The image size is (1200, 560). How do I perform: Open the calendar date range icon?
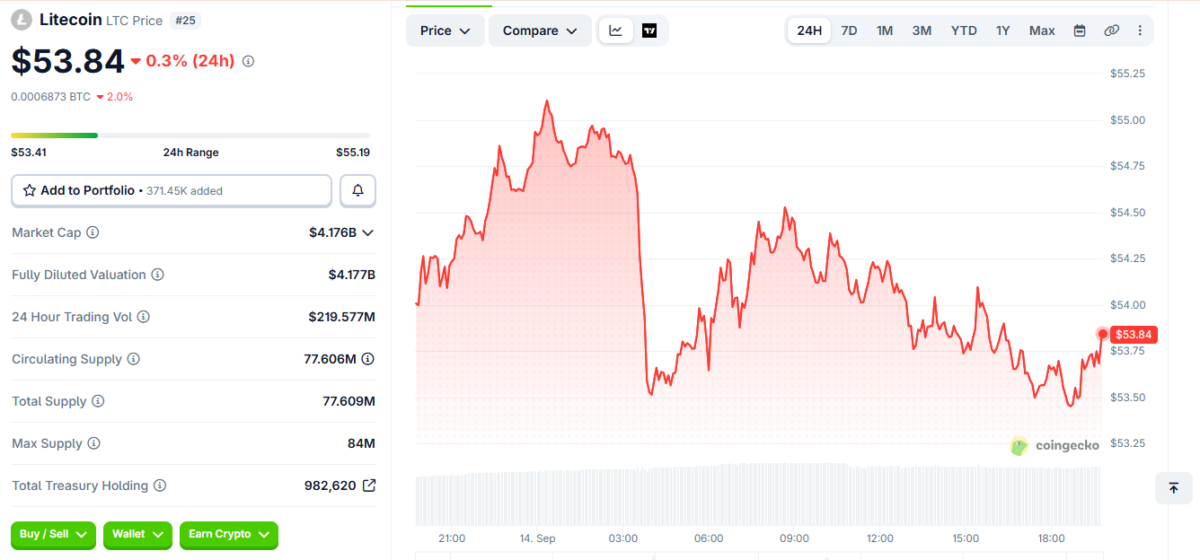pos(1079,30)
